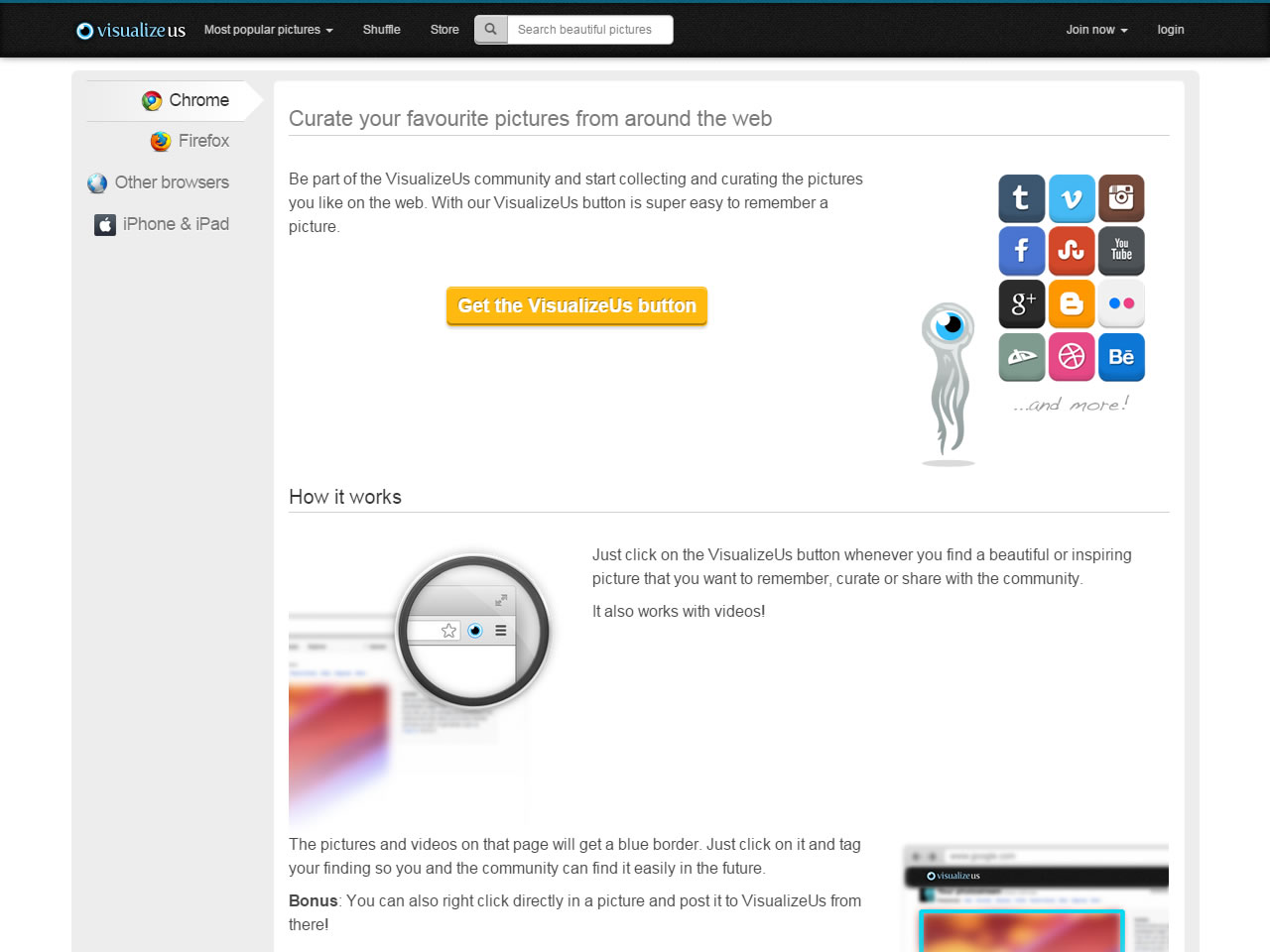
Task: Click Get the VisualizeUs button
Action: click(576, 305)
